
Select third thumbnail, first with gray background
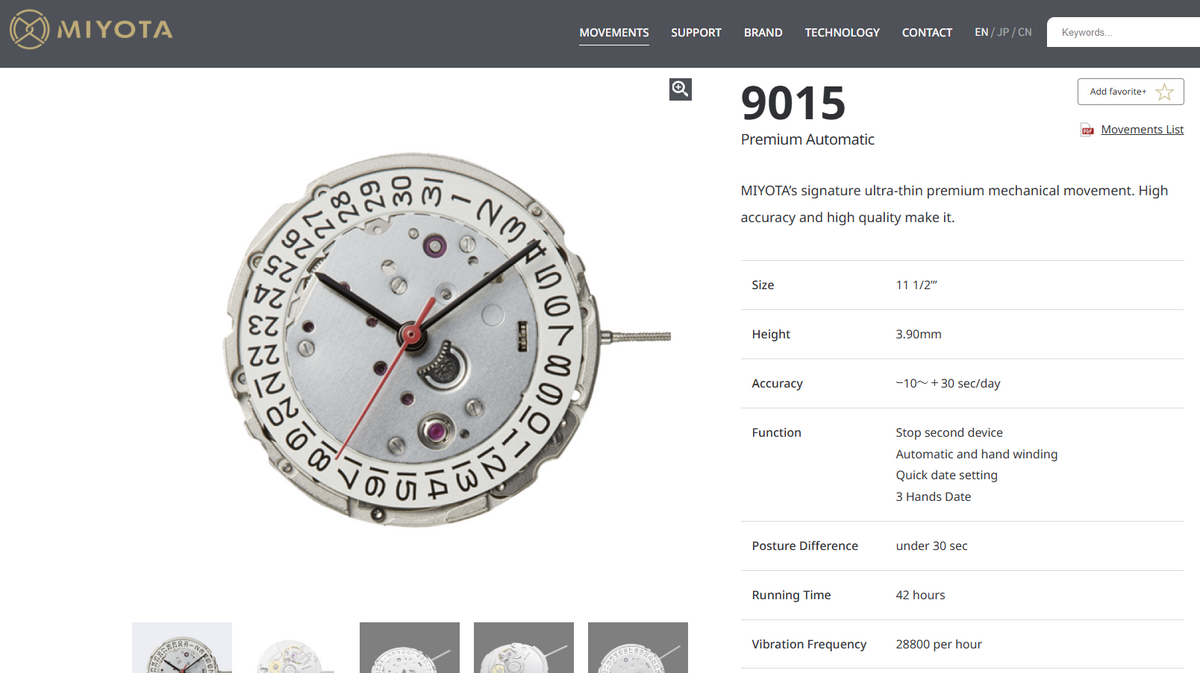pyautogui.click(x=410, y=648)
